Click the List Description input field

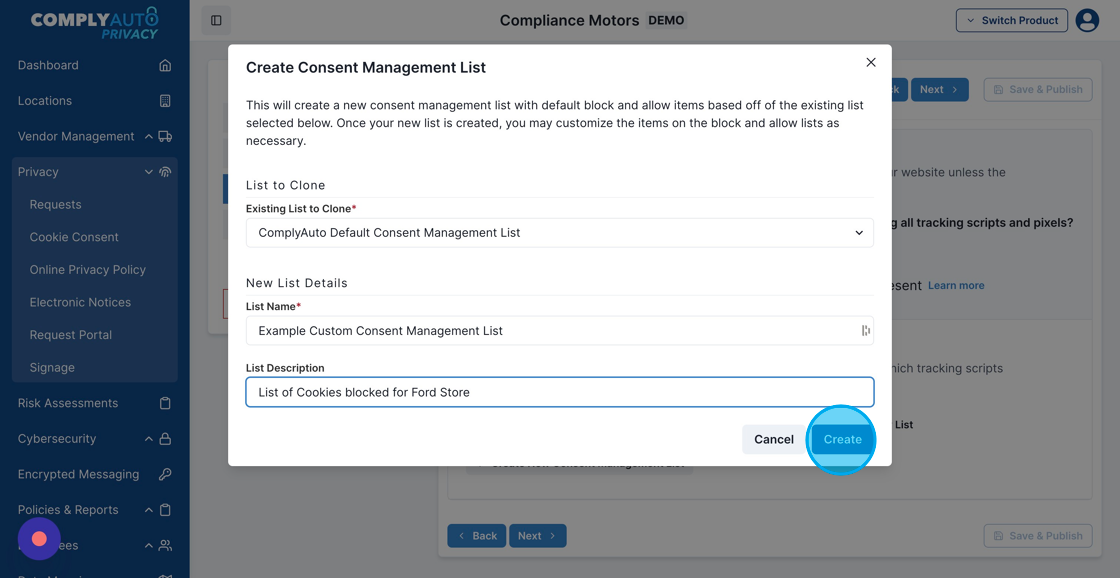click(559, 392)
